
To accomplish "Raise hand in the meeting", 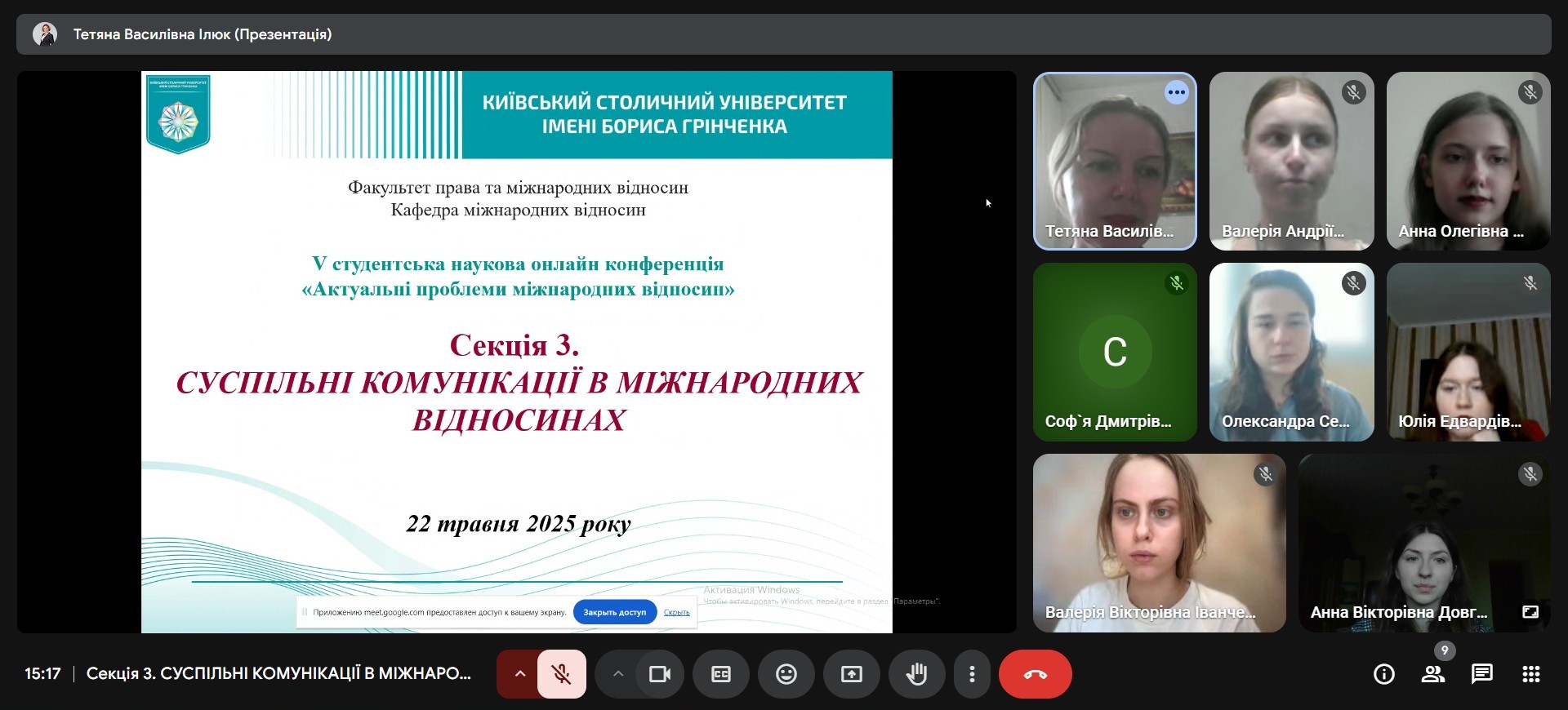I will 917,674.
